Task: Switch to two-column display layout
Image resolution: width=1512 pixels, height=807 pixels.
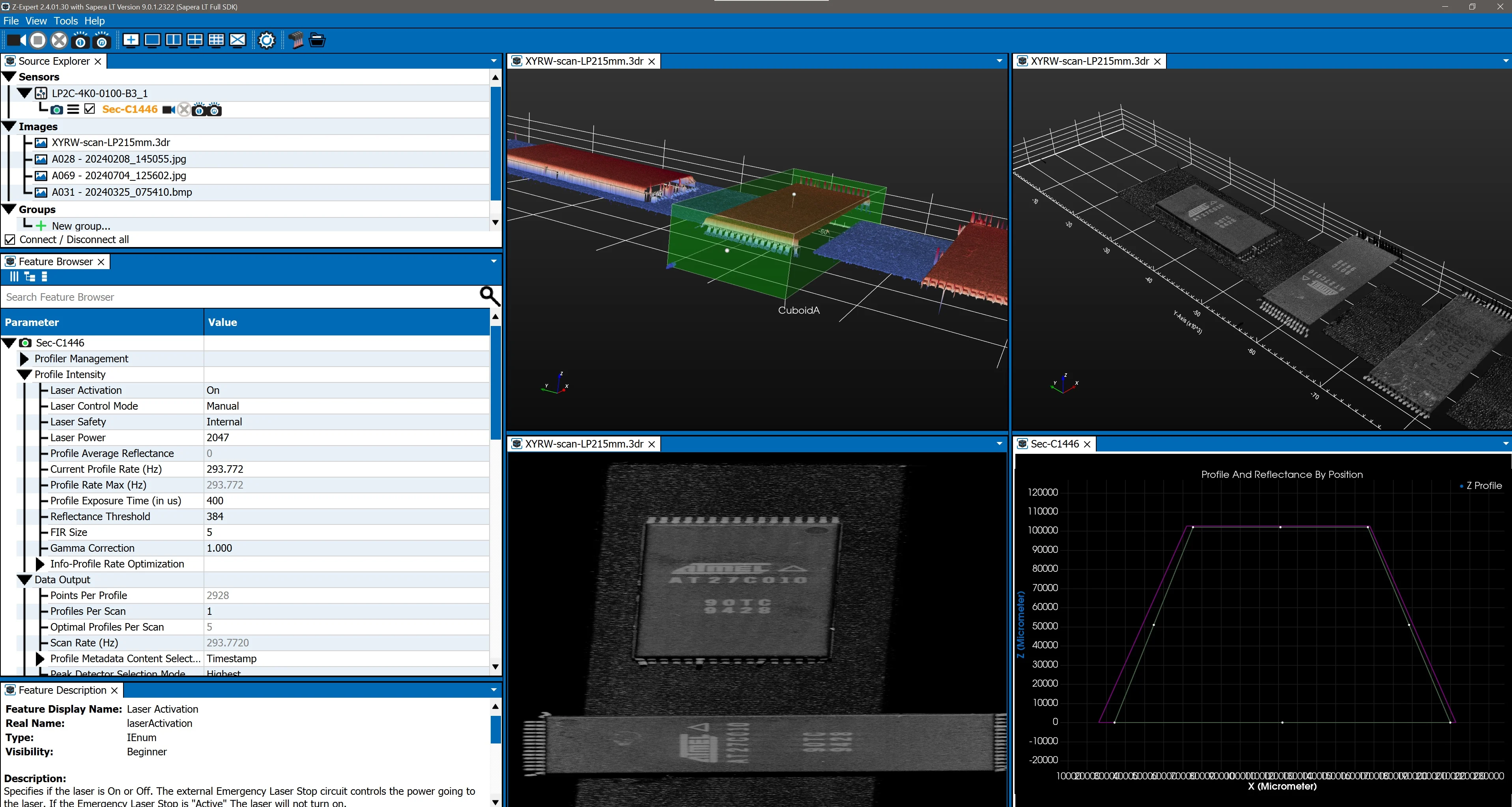Action: coord(174,41)
